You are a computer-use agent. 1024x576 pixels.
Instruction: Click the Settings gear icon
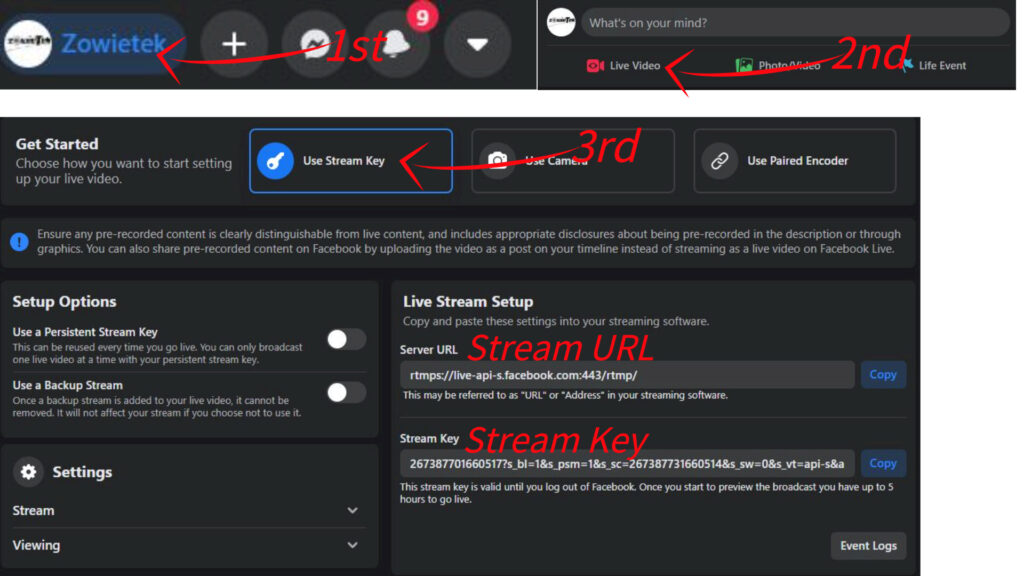[x=28, y=472]
